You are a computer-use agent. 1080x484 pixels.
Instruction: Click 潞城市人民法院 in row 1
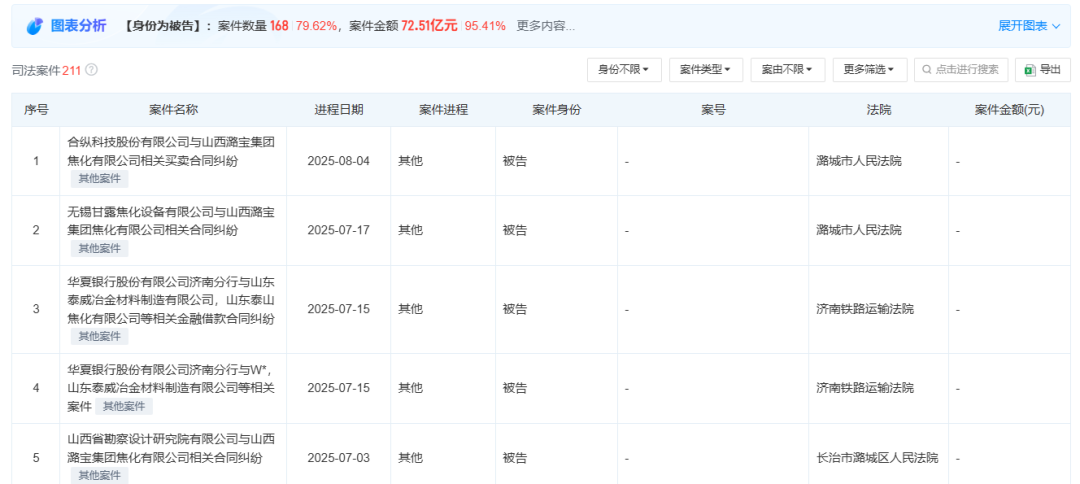tap(858, 161)
